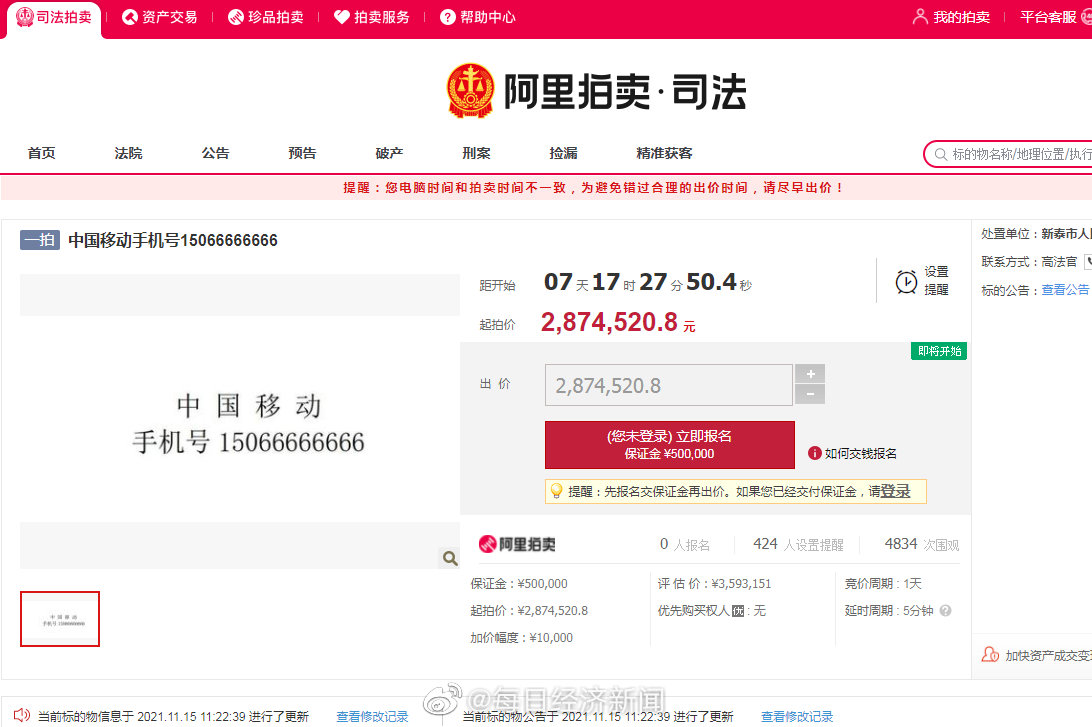
Task: Open the 帮助中心 question mark icon
Action: 448,16
